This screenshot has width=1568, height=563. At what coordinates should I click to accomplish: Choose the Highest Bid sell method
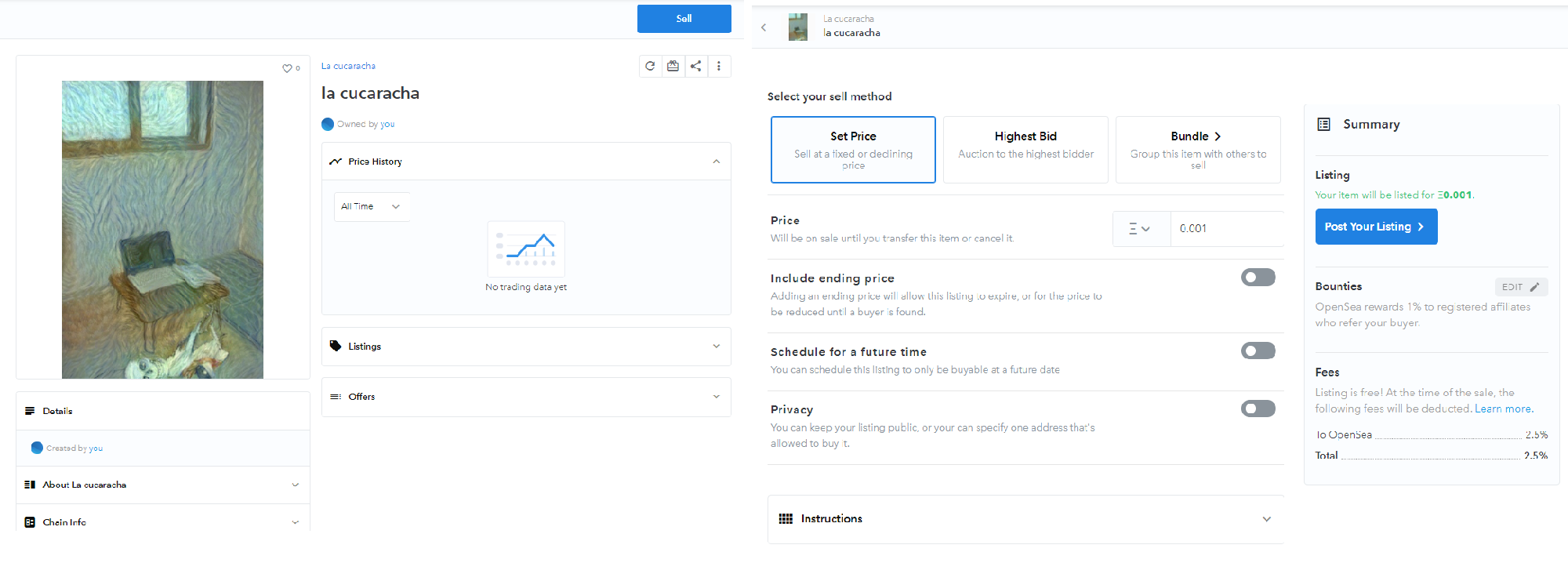[1025, 150]
